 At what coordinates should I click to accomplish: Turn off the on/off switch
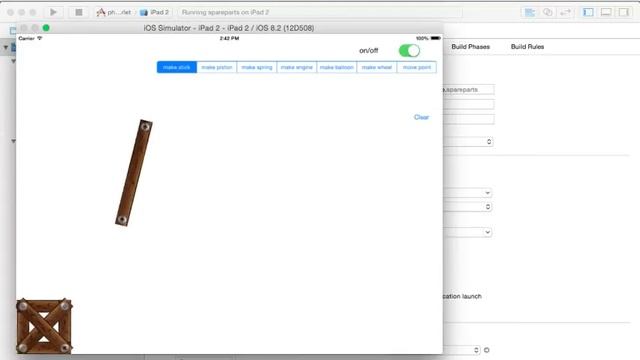pyautogui.click(x=409, y=51)
